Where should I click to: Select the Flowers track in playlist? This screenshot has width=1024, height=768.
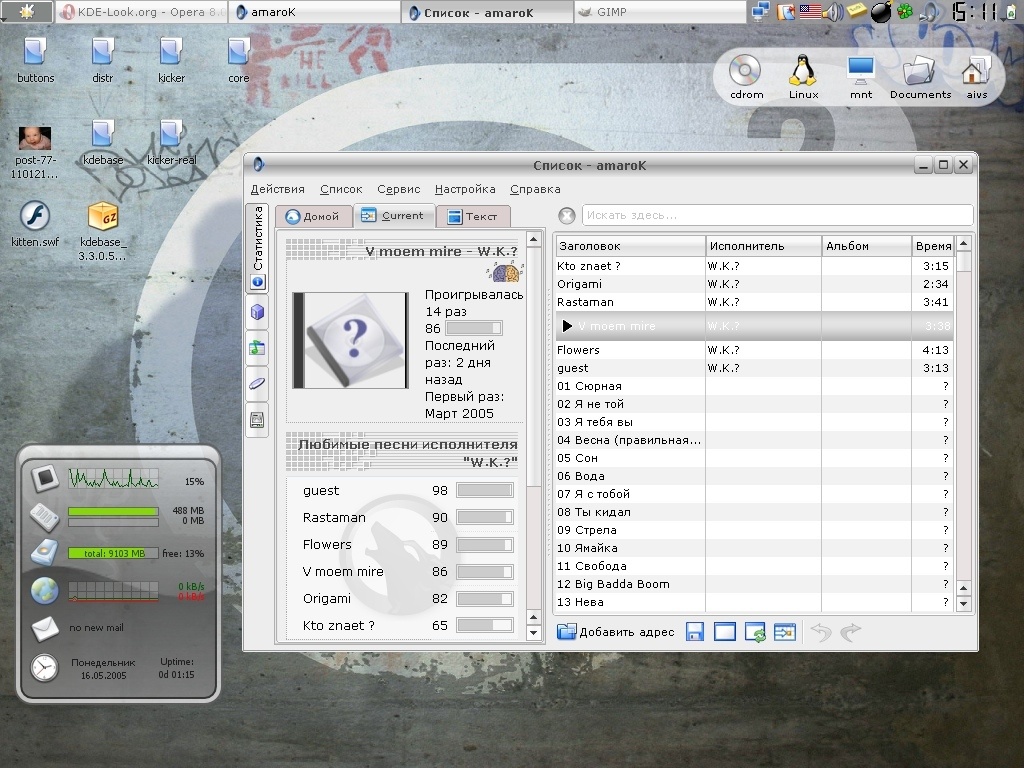tap(754, 350)
